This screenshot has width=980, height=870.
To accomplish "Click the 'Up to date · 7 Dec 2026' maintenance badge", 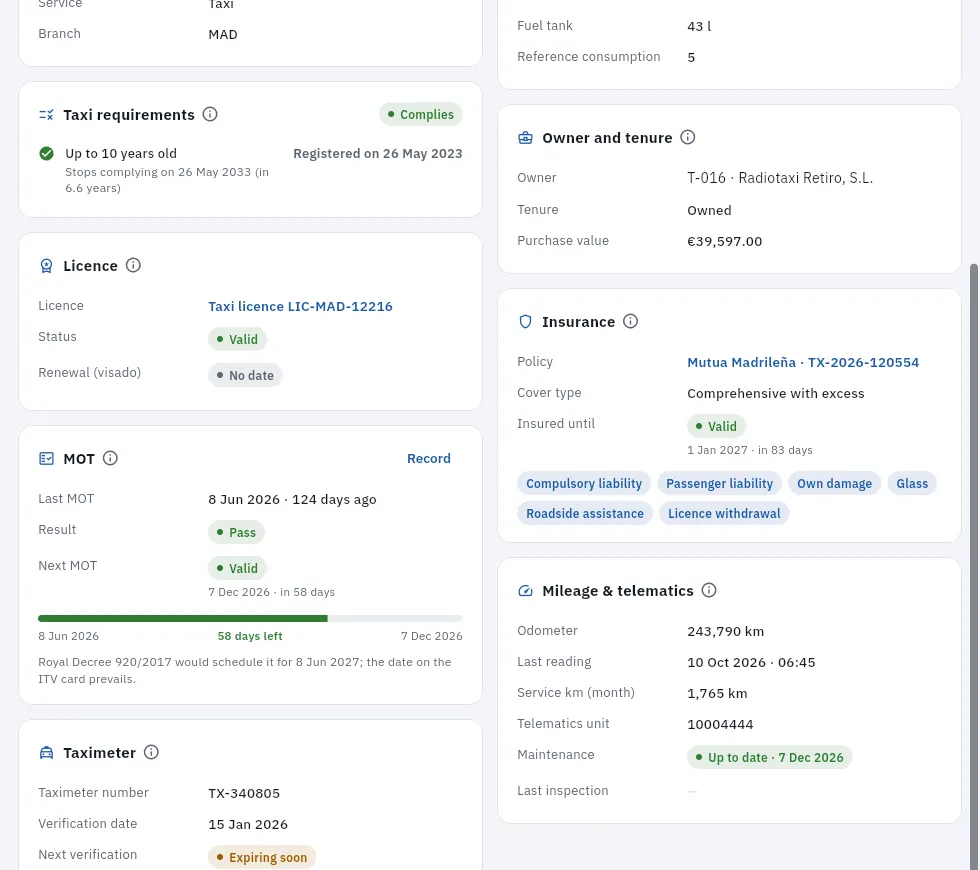I will (769, 758).
